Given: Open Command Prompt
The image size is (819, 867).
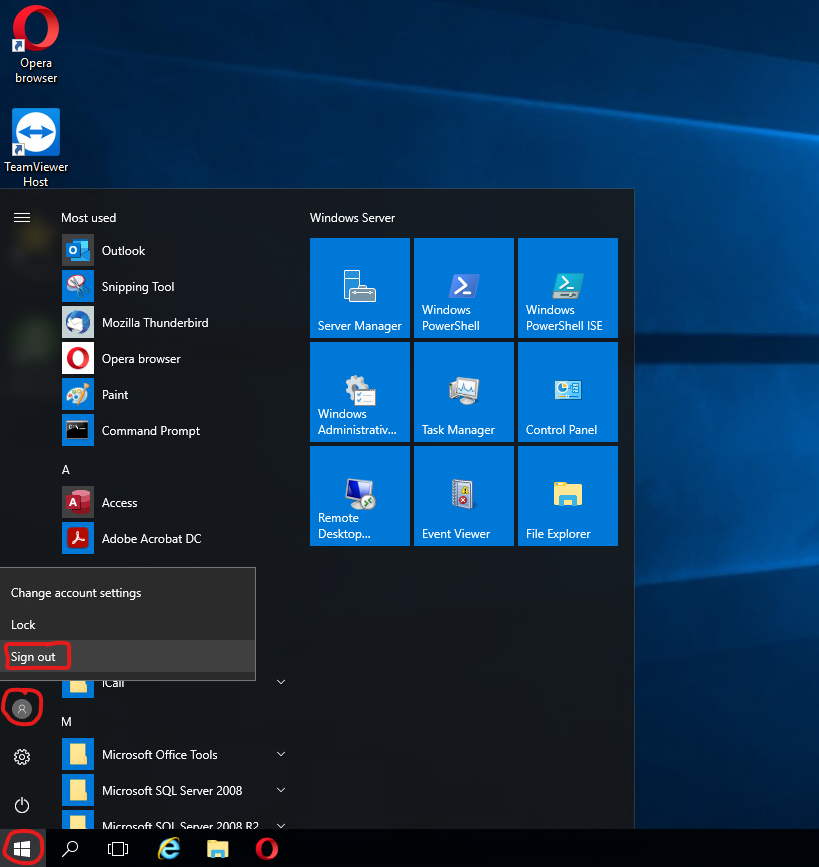Looking at the screenshot, I should [149, 431].
